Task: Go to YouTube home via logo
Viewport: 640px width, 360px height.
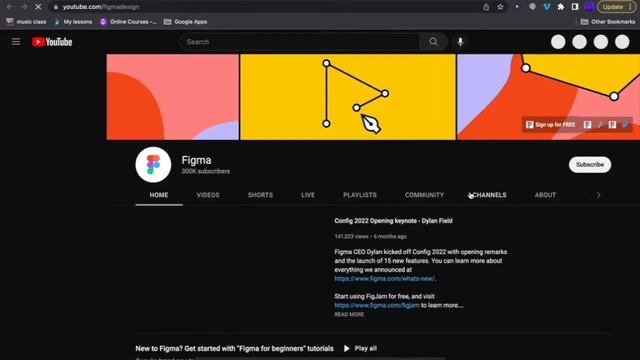Action: [52, 42]
